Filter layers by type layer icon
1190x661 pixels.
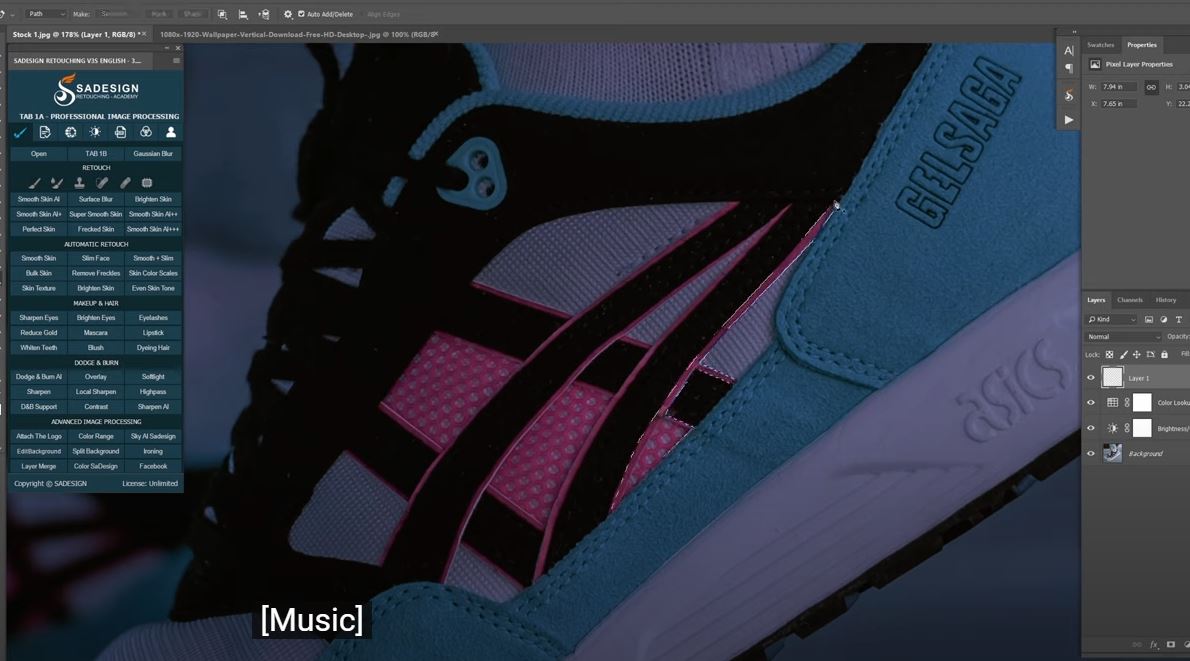(1178, 319)
